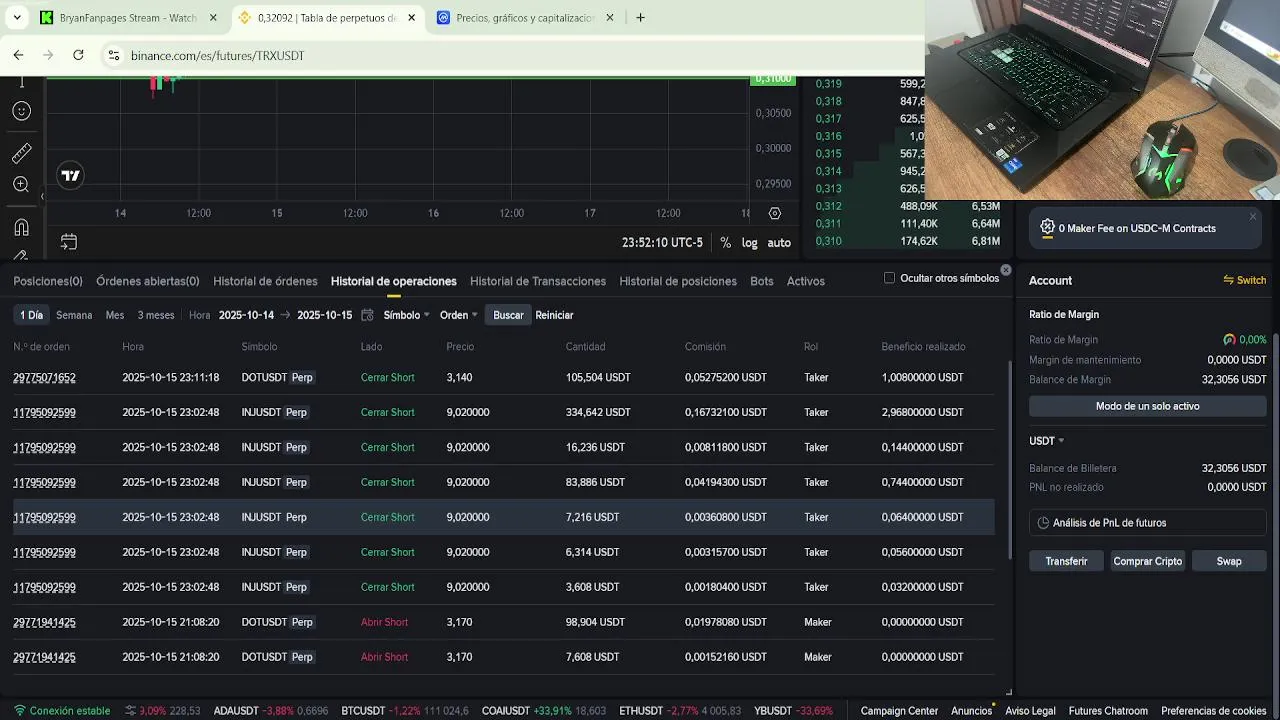
Task: Open Futures Chatroom link
Action: tap(1108, 711)
